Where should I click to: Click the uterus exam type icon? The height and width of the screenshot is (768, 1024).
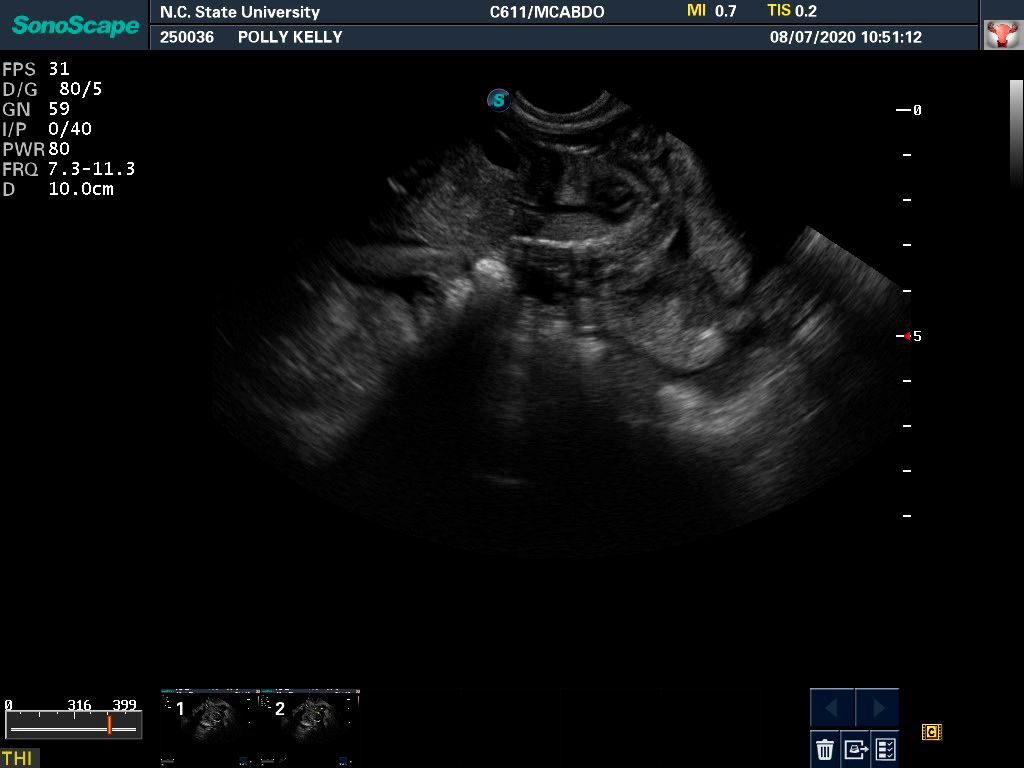tap(998, 36)
